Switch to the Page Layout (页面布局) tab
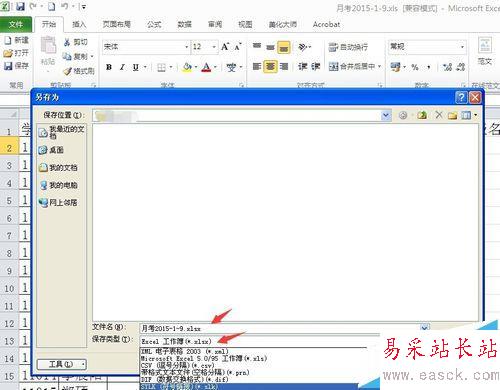 116,24
